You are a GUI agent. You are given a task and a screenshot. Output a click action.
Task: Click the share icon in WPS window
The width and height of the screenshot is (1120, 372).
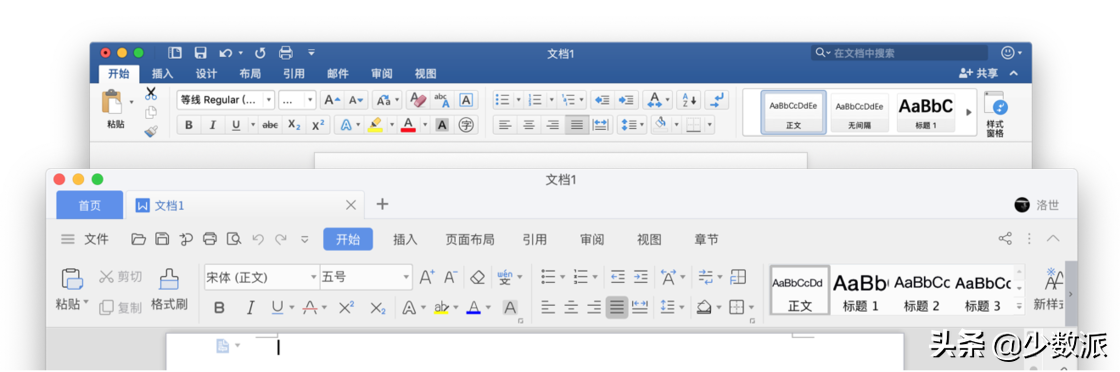click(1005, 239)
